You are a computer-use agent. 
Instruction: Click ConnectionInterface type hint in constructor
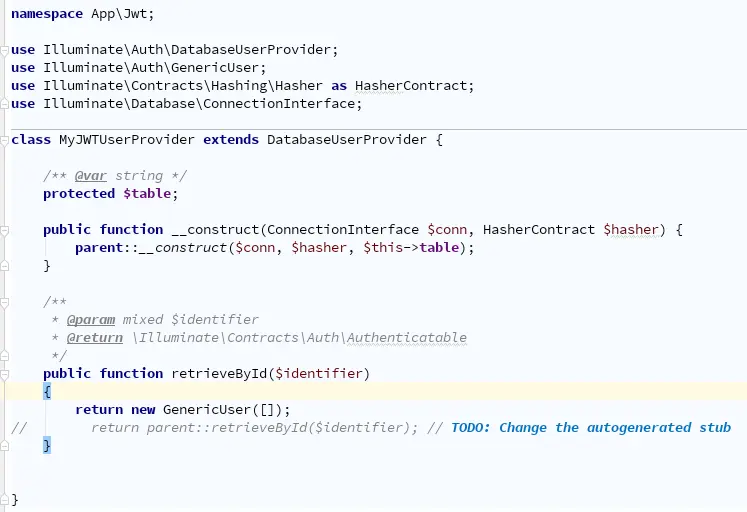point(342,229)
